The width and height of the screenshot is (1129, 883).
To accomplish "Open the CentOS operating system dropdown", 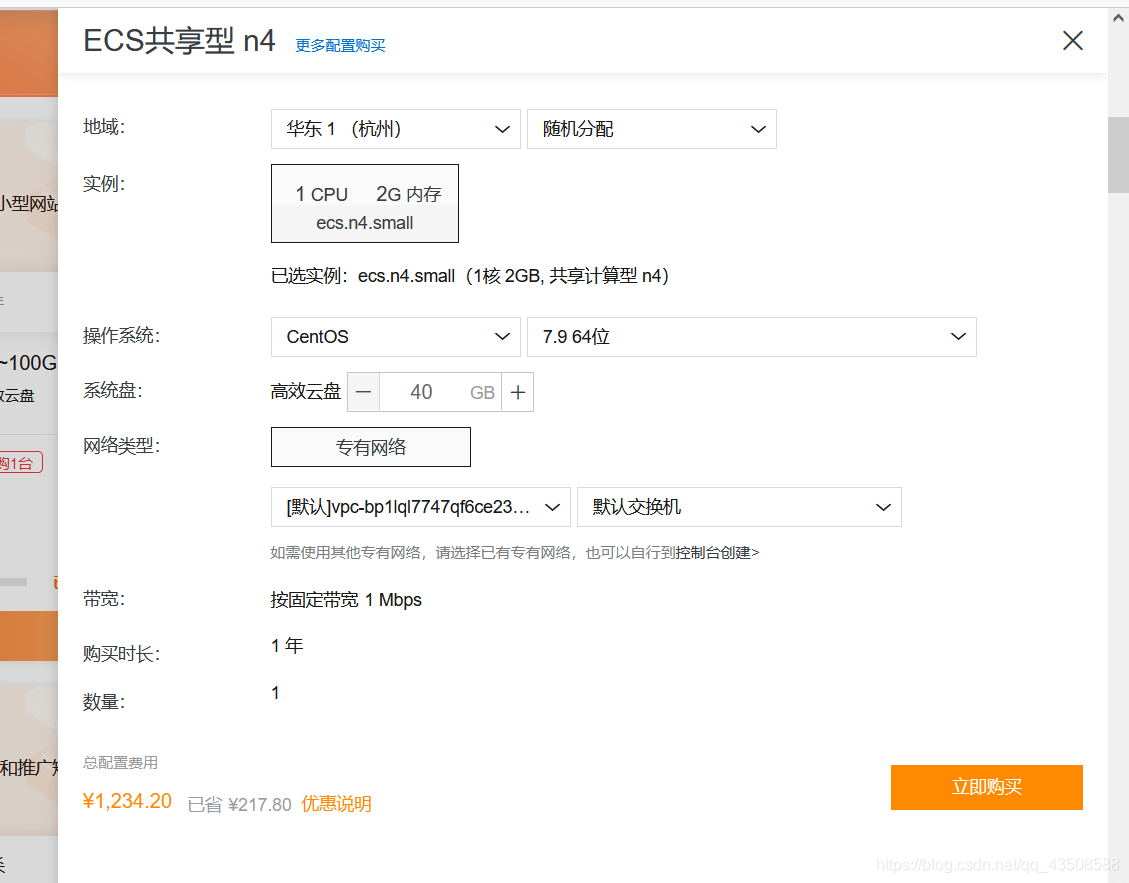I will [x=395, y=337].
